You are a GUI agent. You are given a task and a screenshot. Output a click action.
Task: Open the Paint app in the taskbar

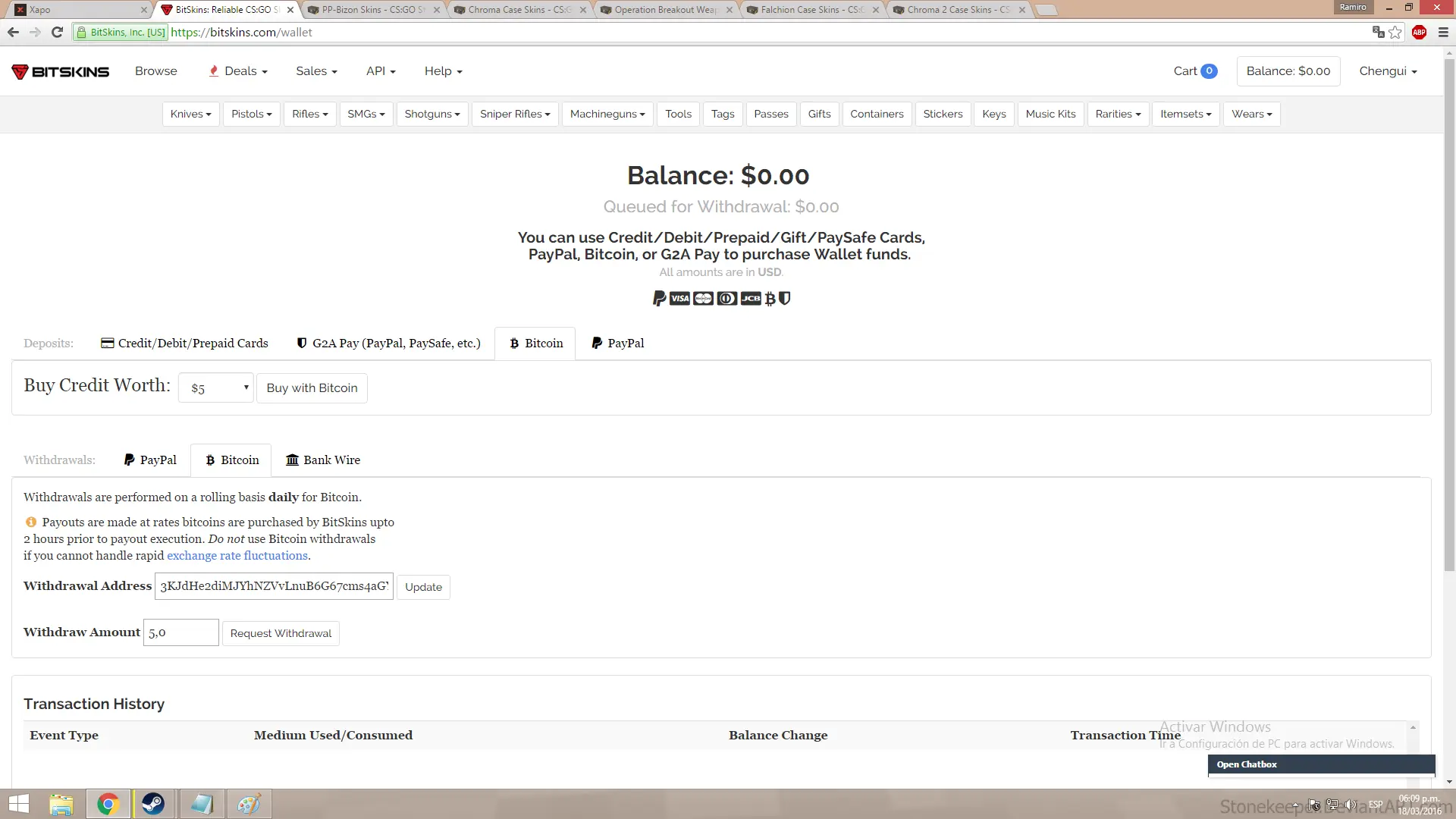pos(249,804)
